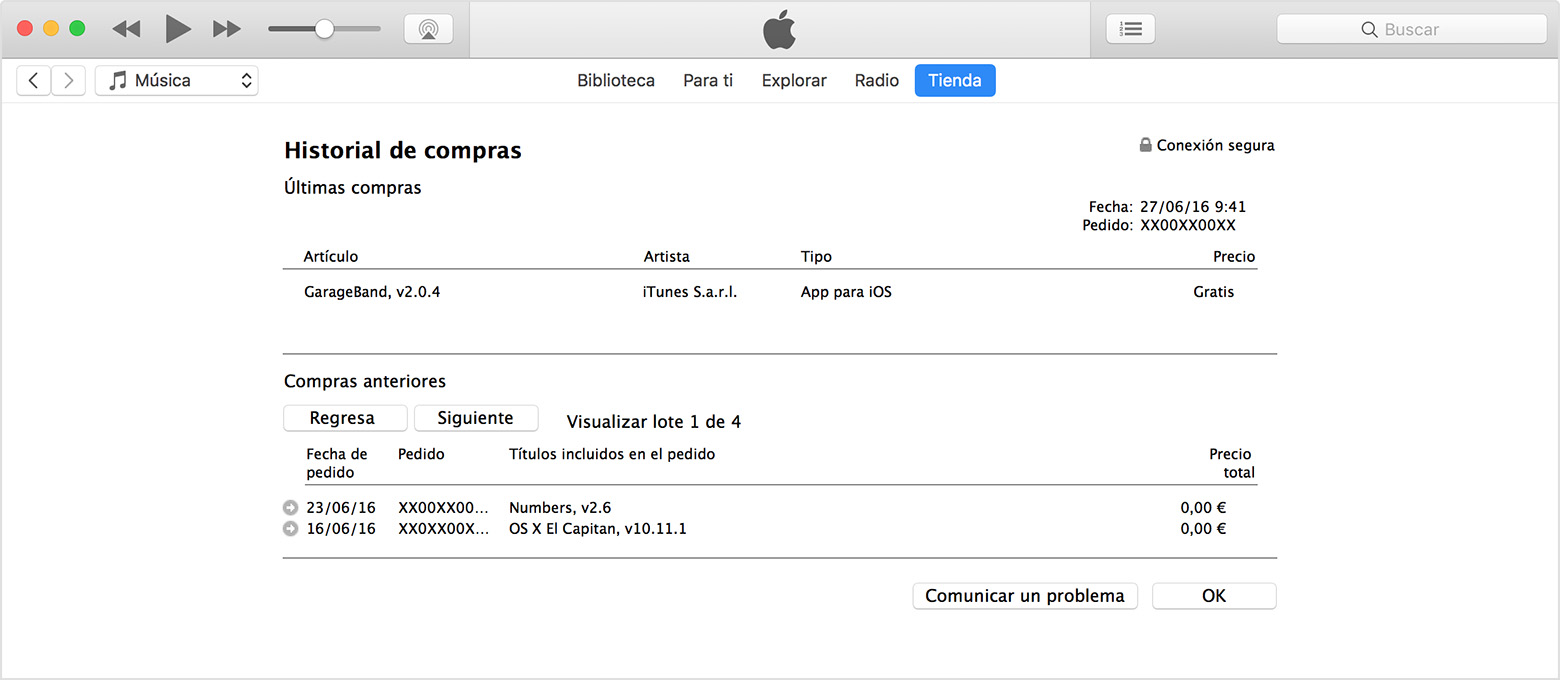Open the AirPlay output menu
The height and width of the screenshot is (680, 1560).
(x=428, y=29)
